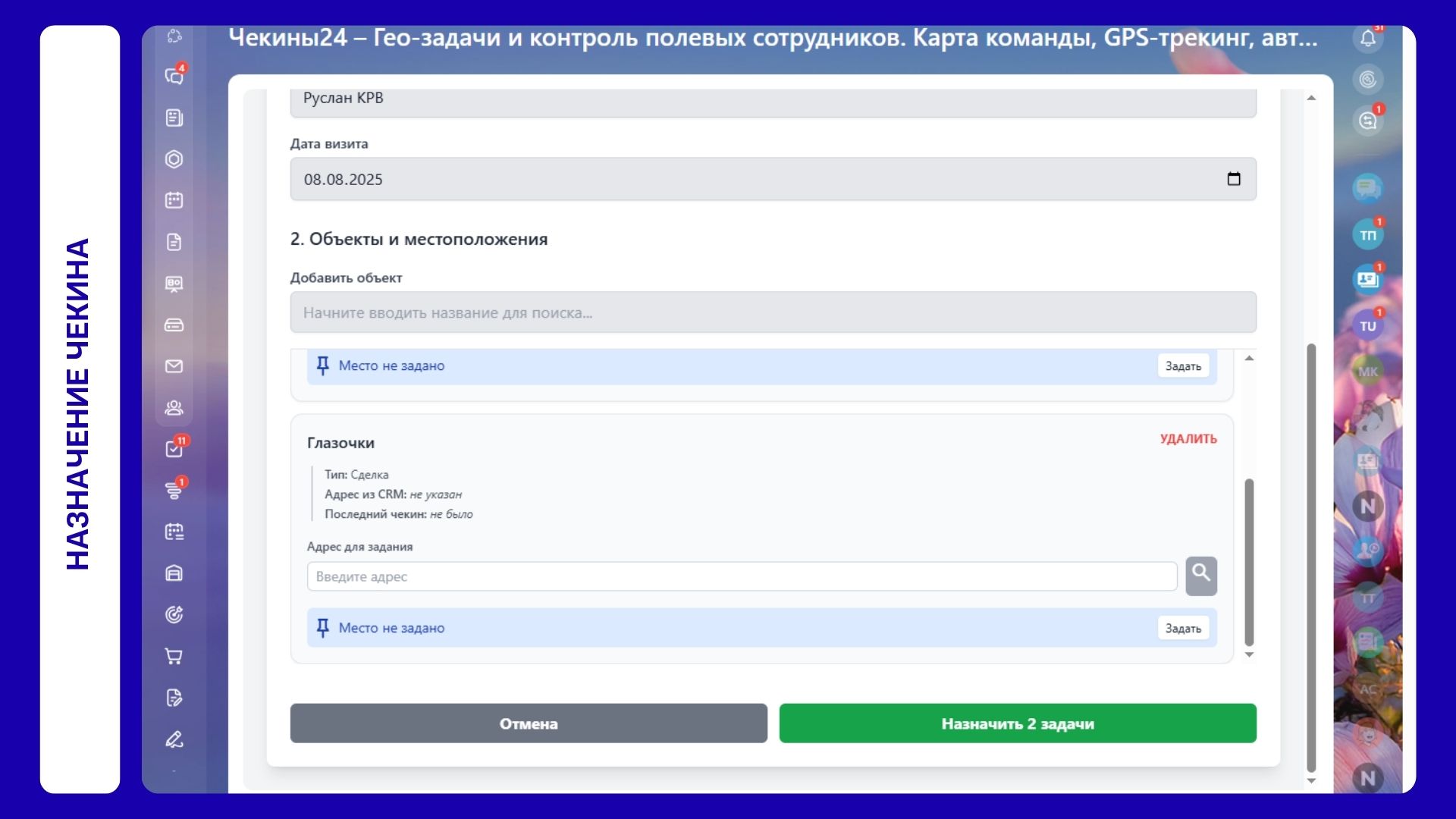Open the shopping cart icon in sidebar
1456x819 pixels.
pos(174,656)
